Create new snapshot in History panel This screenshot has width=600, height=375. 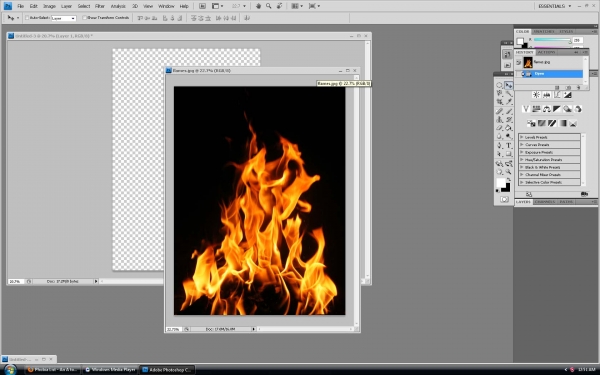(568, 88)
